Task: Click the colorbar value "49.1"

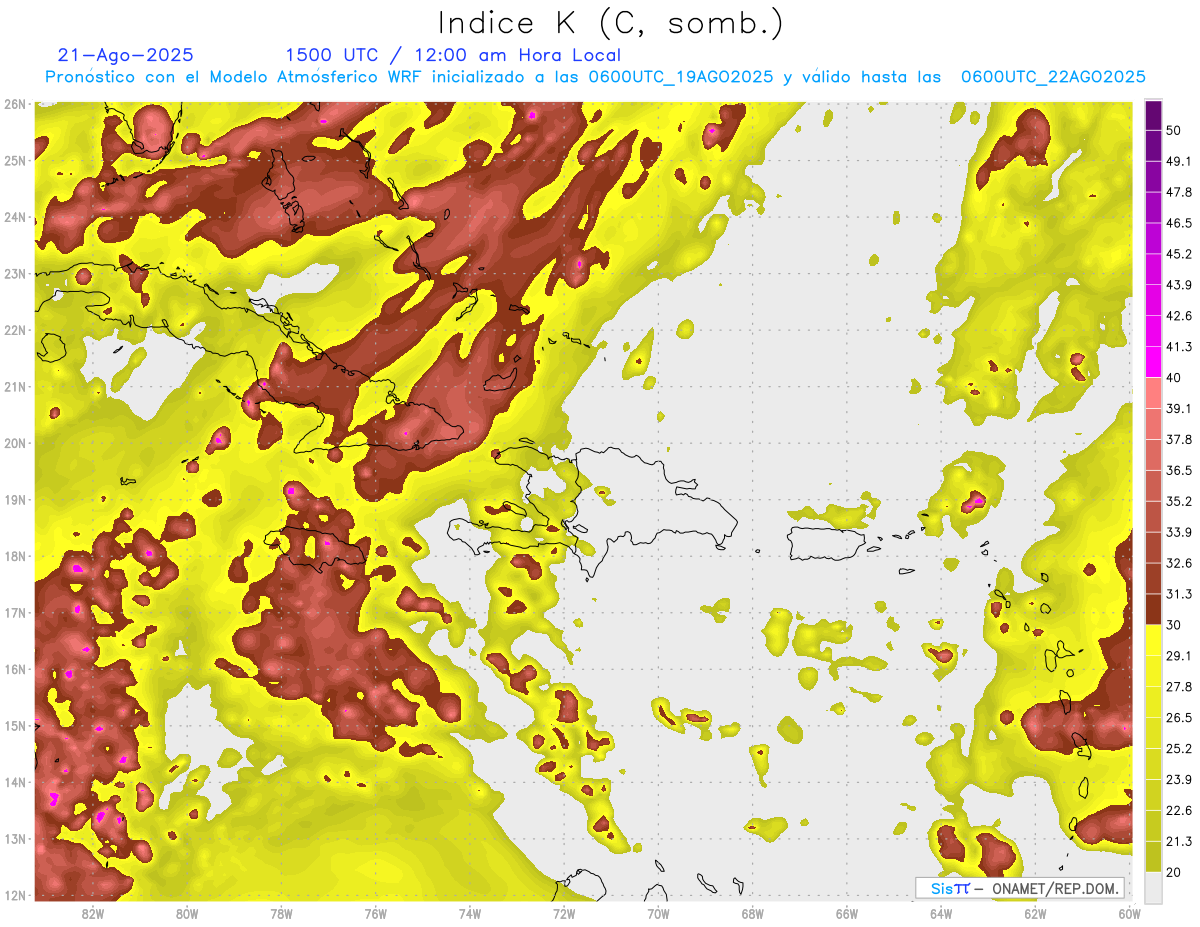Action: click(1178, 161)
